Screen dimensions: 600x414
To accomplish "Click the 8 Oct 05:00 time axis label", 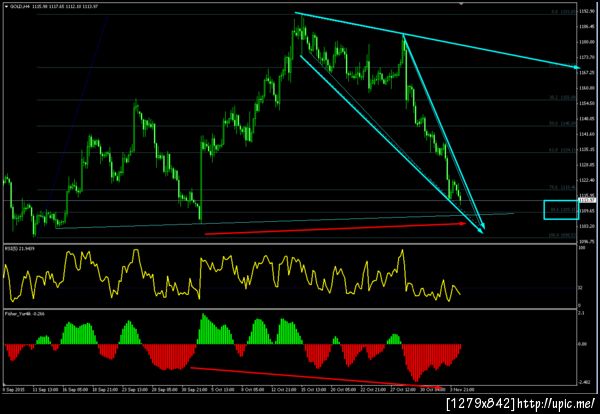I will (254, 390).
